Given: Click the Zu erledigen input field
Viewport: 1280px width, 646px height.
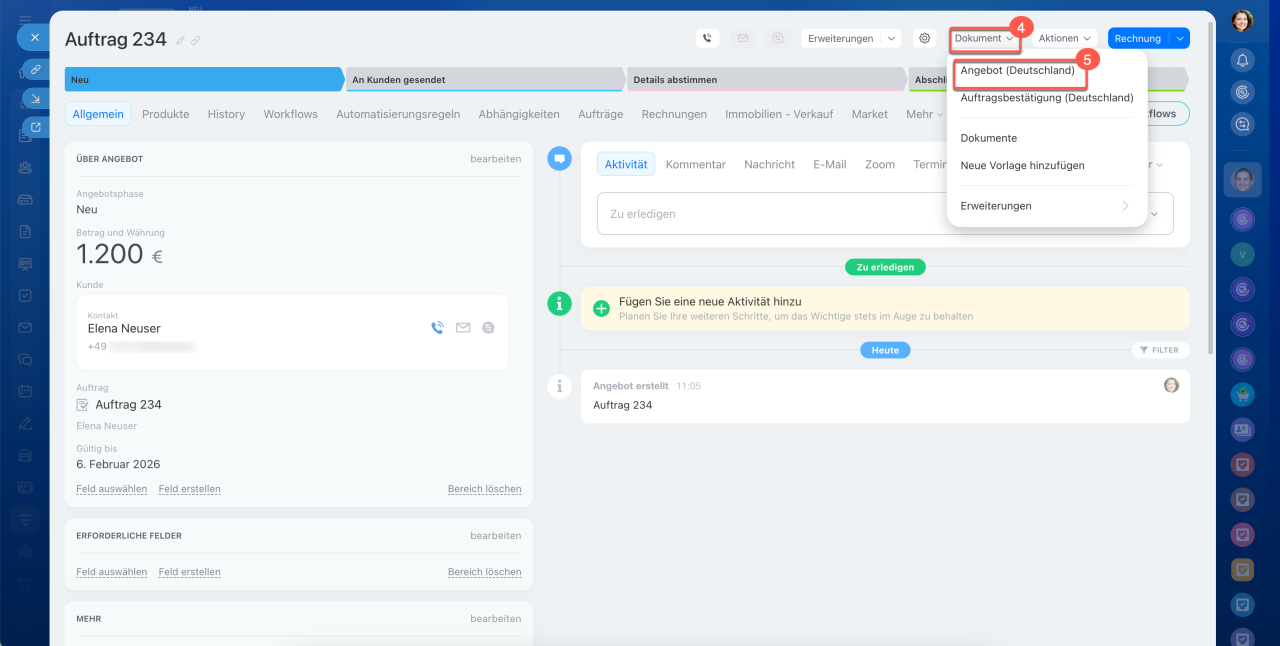Looking at the screenshot, I should [760, 214].
